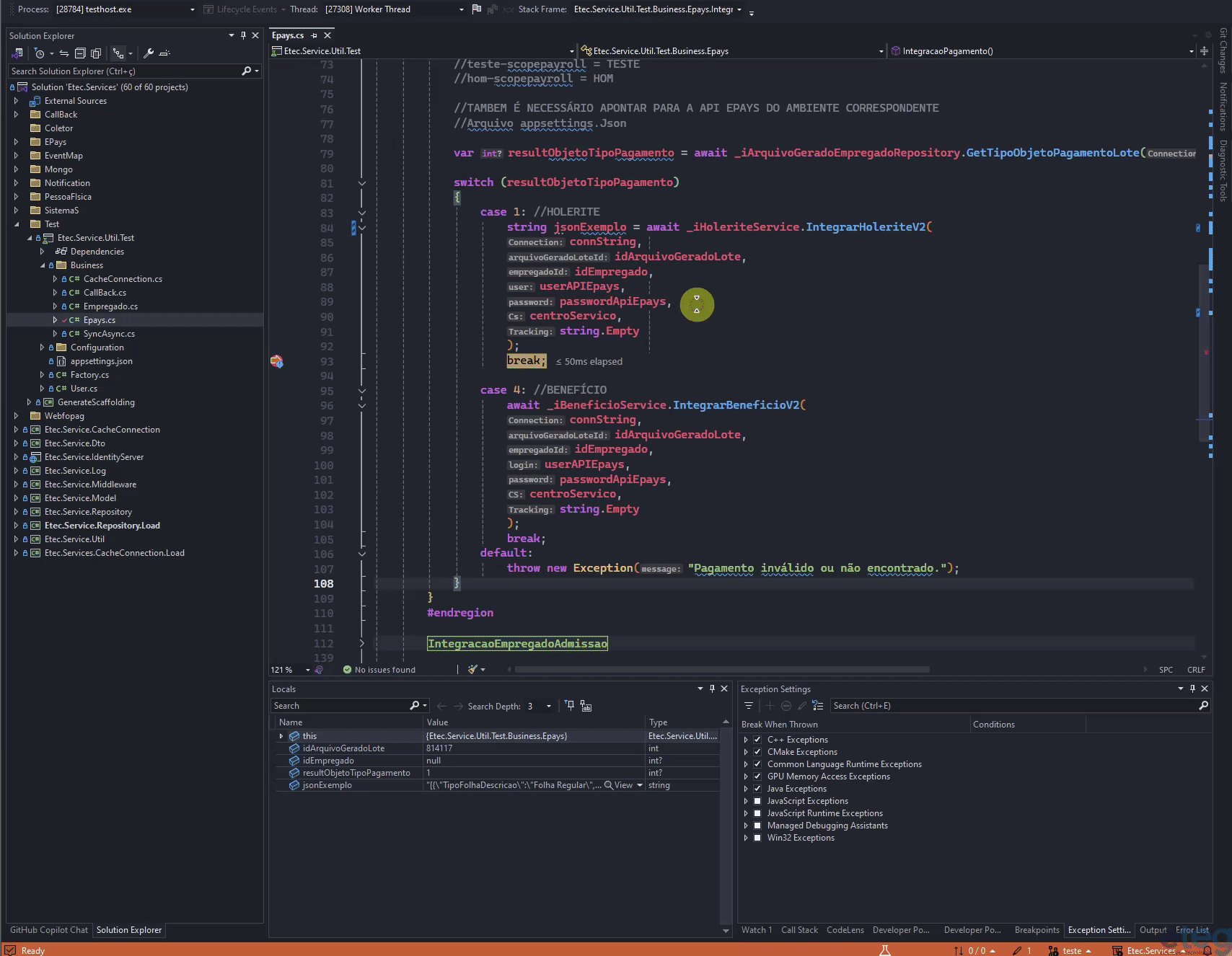Expand the Webfopag folder

coord(17,416)
